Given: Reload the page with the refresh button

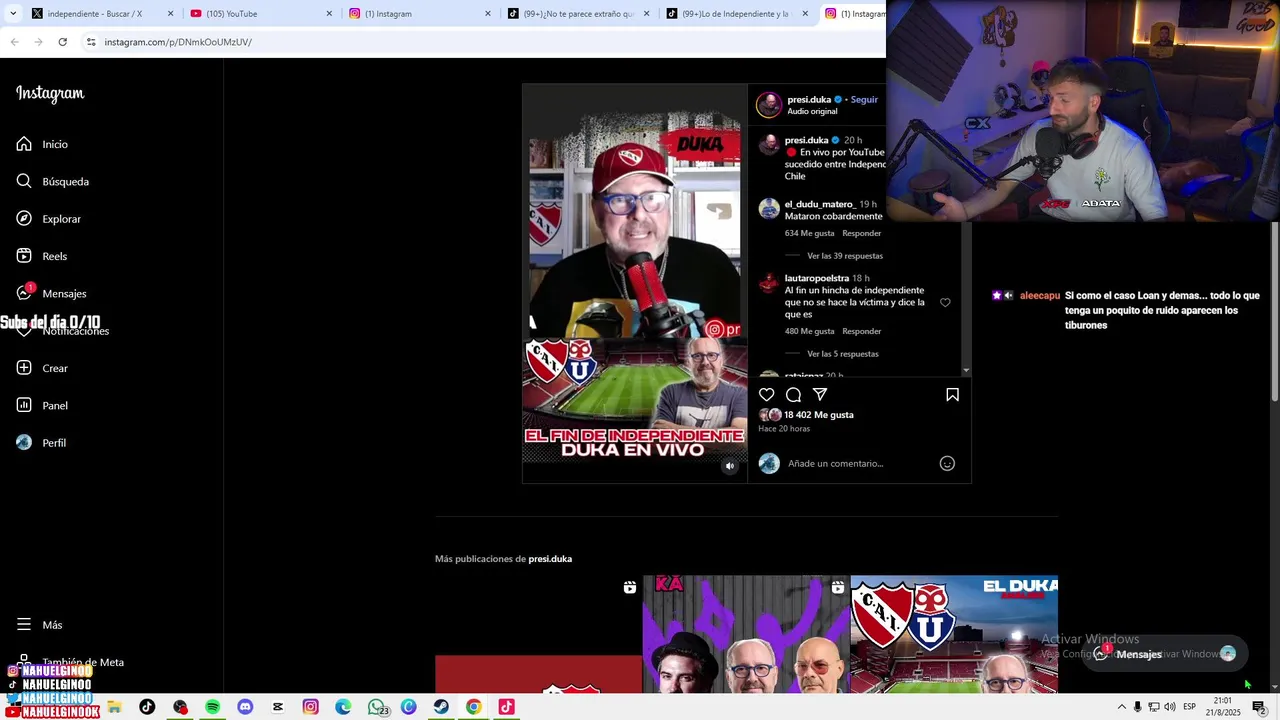Looking at the screenshot, I should pos(62,42).
